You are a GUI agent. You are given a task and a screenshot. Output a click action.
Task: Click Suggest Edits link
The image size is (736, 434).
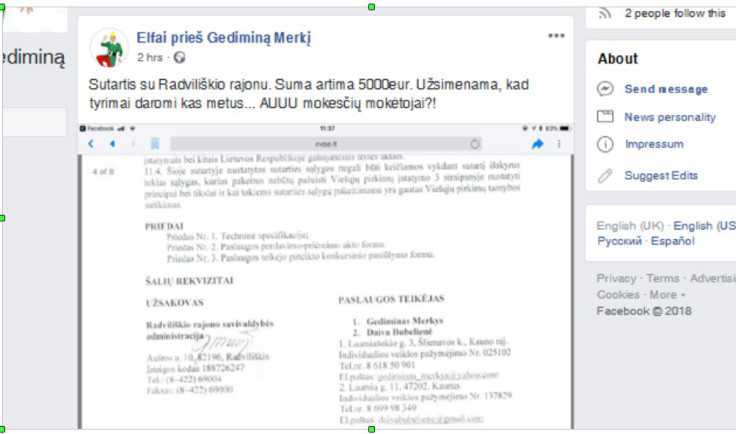click(661, 175)
